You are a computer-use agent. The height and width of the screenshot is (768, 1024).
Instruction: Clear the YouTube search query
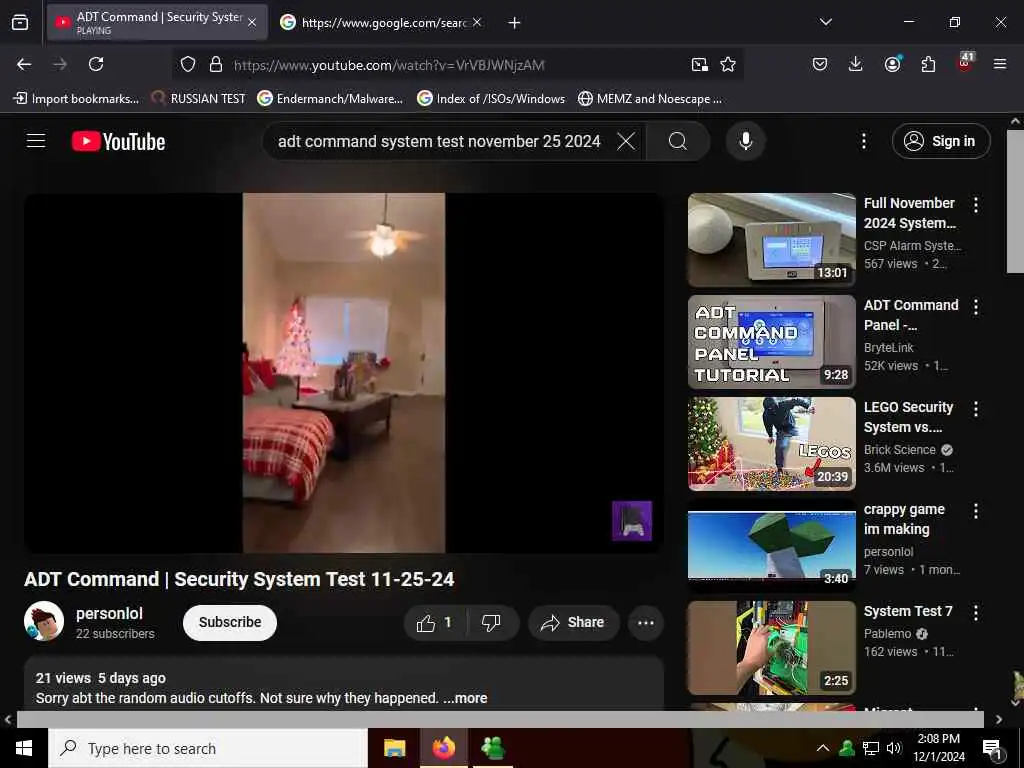(x=626, y=141)
